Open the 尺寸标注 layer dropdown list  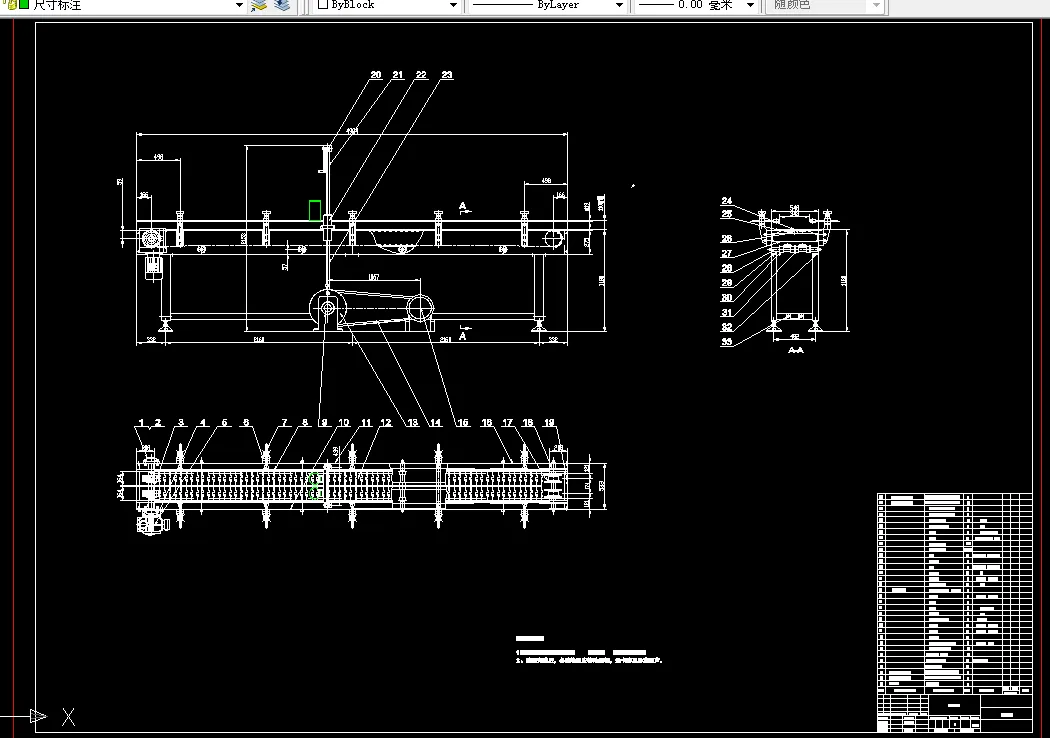[x=239, y=5]
